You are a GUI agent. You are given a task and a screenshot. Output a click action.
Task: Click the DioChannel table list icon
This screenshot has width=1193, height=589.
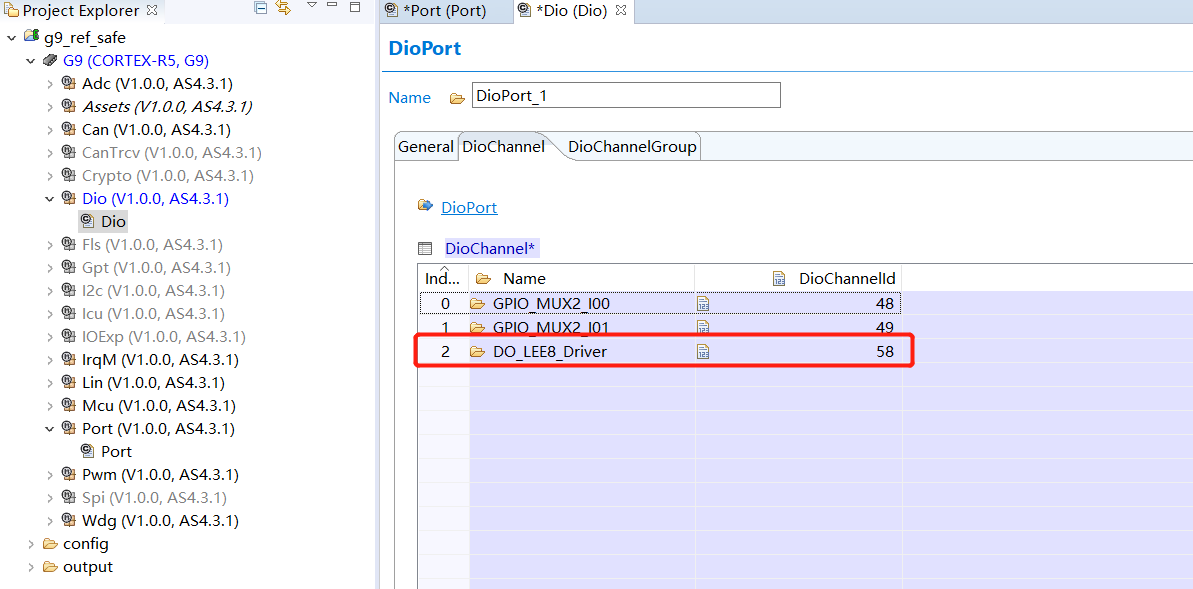pyautogui.click(x=425, y=248)
